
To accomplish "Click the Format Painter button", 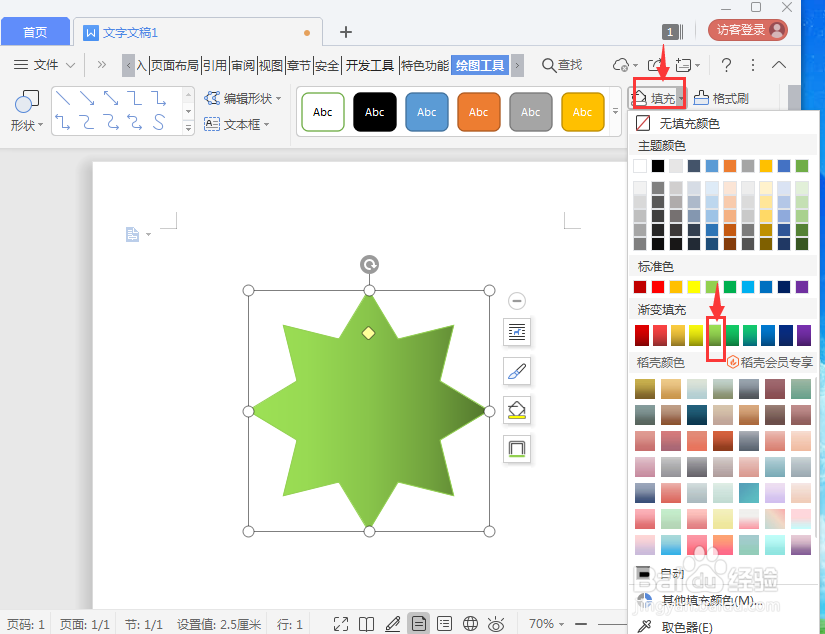I will pyautogui.click(x=721, y=98).
